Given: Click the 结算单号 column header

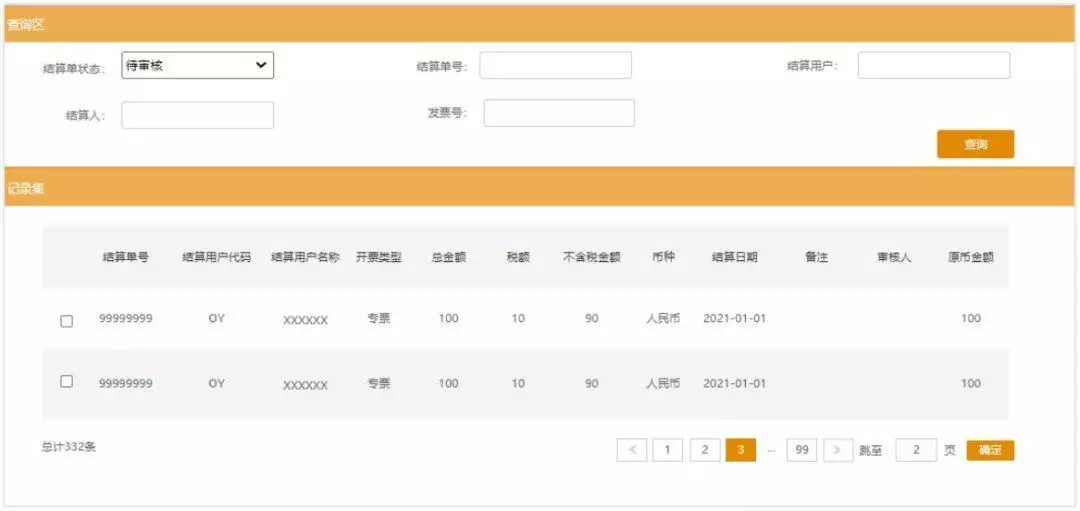Looking at the screenshot, I should (125, 258).
